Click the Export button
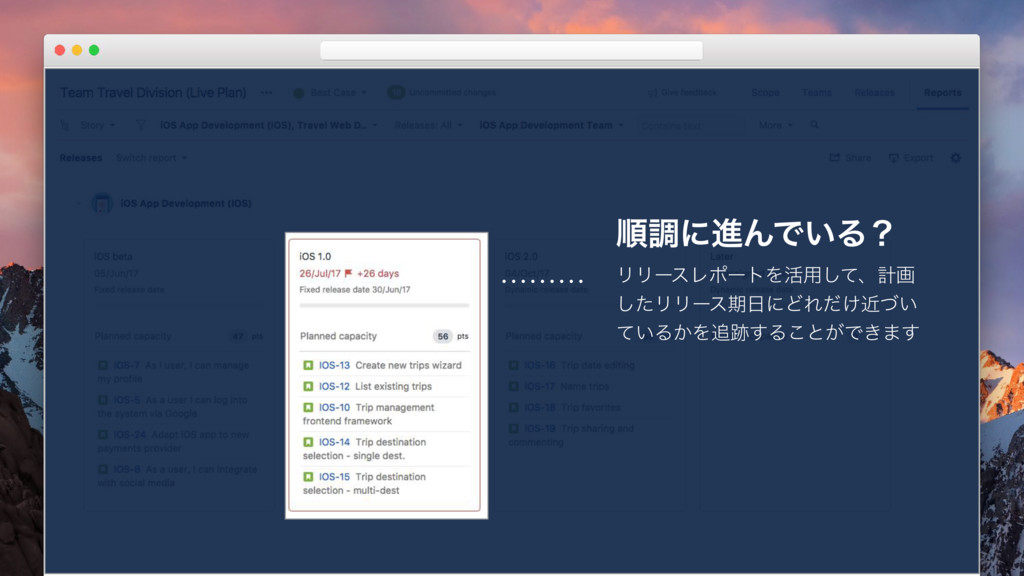The width and height of the screenshot is (1024, 576). tap(911, 158)
